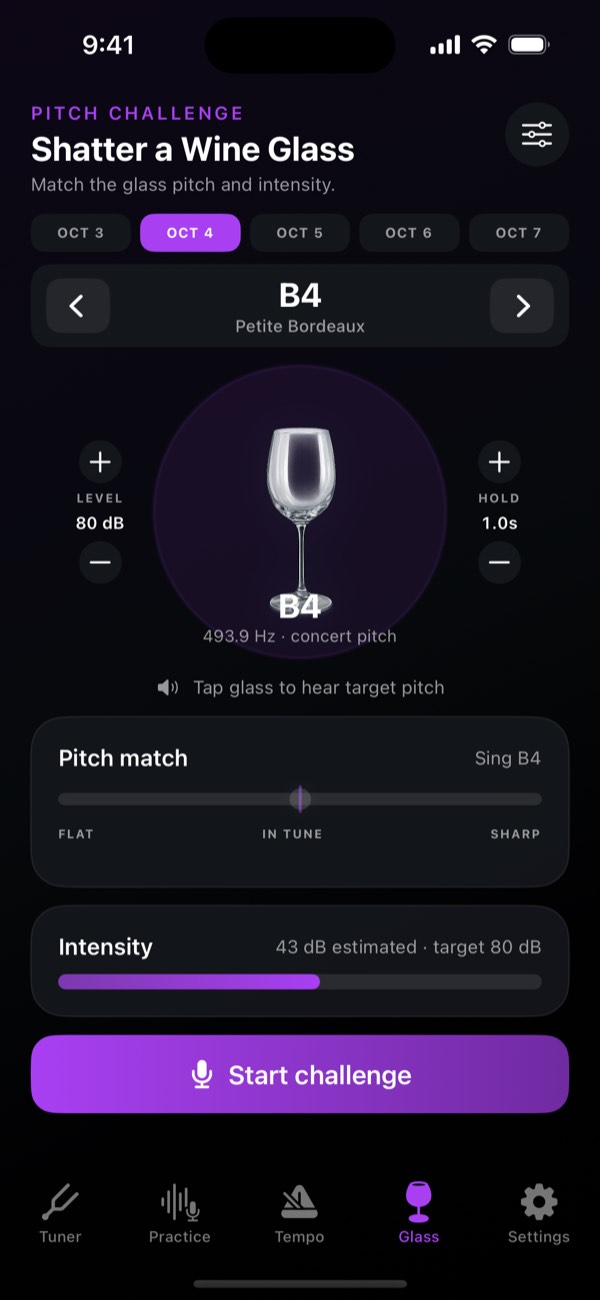
Task: Click the Pitch match slider marker
Action: [300, 799]
